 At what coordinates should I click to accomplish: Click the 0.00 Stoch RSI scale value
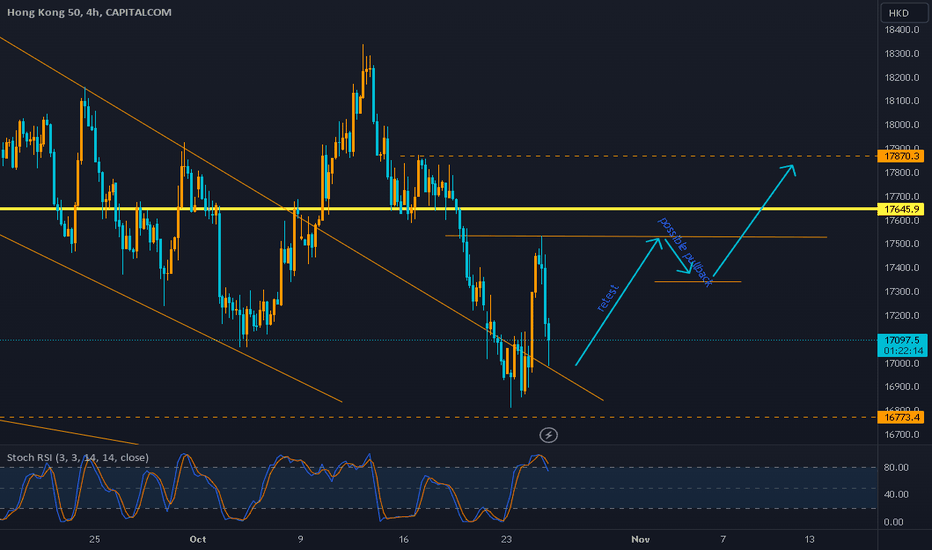[894, 522]
